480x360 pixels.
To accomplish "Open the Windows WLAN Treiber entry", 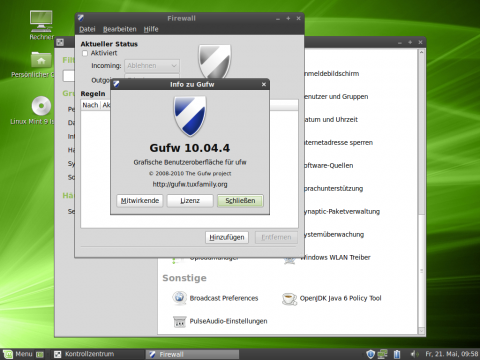I will [x=336, y=257].
